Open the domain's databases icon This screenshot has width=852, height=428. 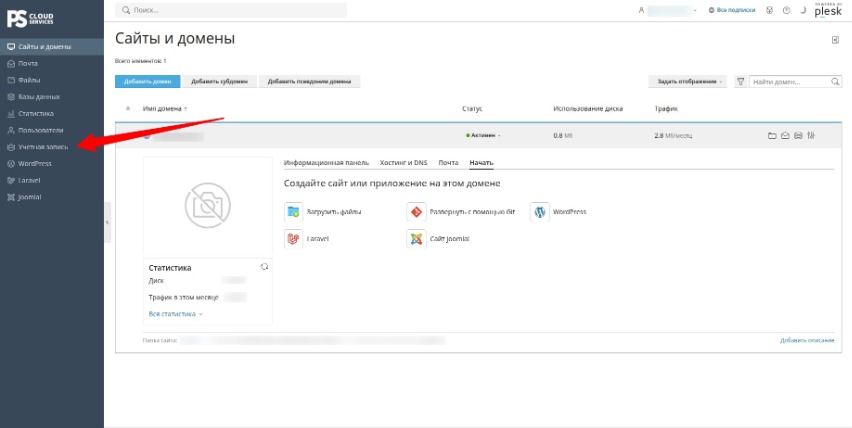tap(798, 136)
